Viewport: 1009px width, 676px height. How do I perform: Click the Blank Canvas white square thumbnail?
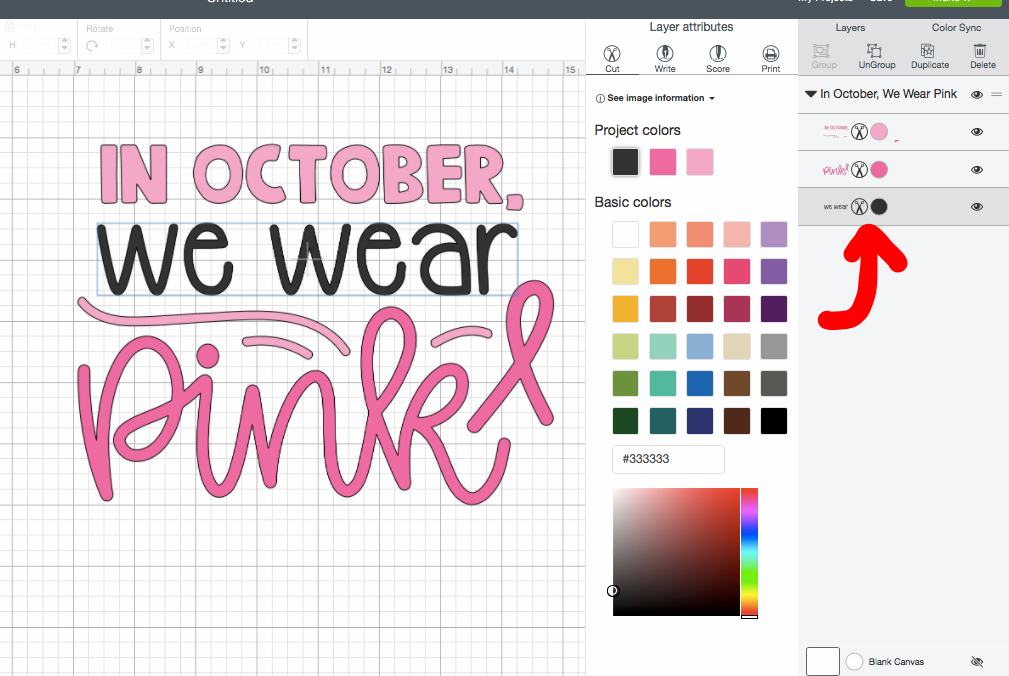(x=822, y=661)
